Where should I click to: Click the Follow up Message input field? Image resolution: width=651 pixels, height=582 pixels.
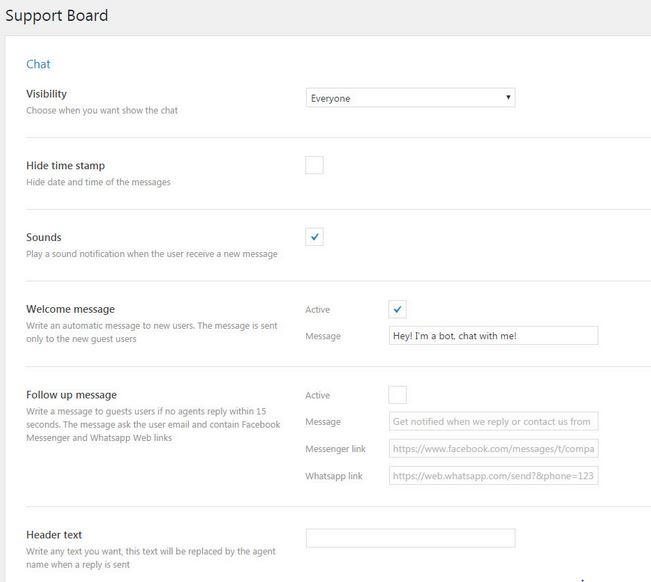tap(493, 421)
